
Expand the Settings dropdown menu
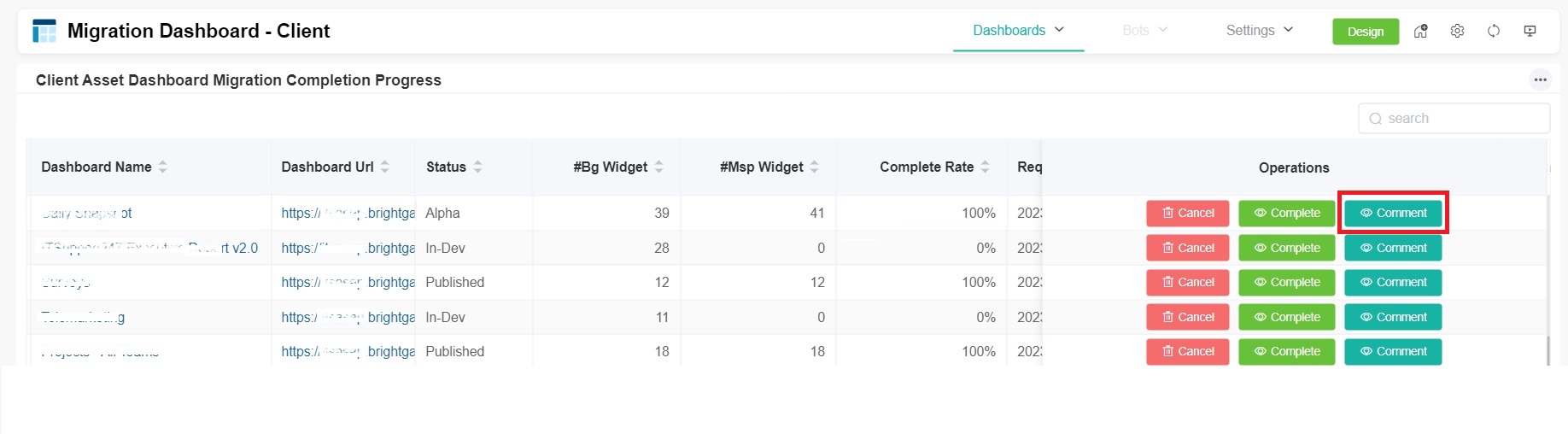pos(1259,30)
